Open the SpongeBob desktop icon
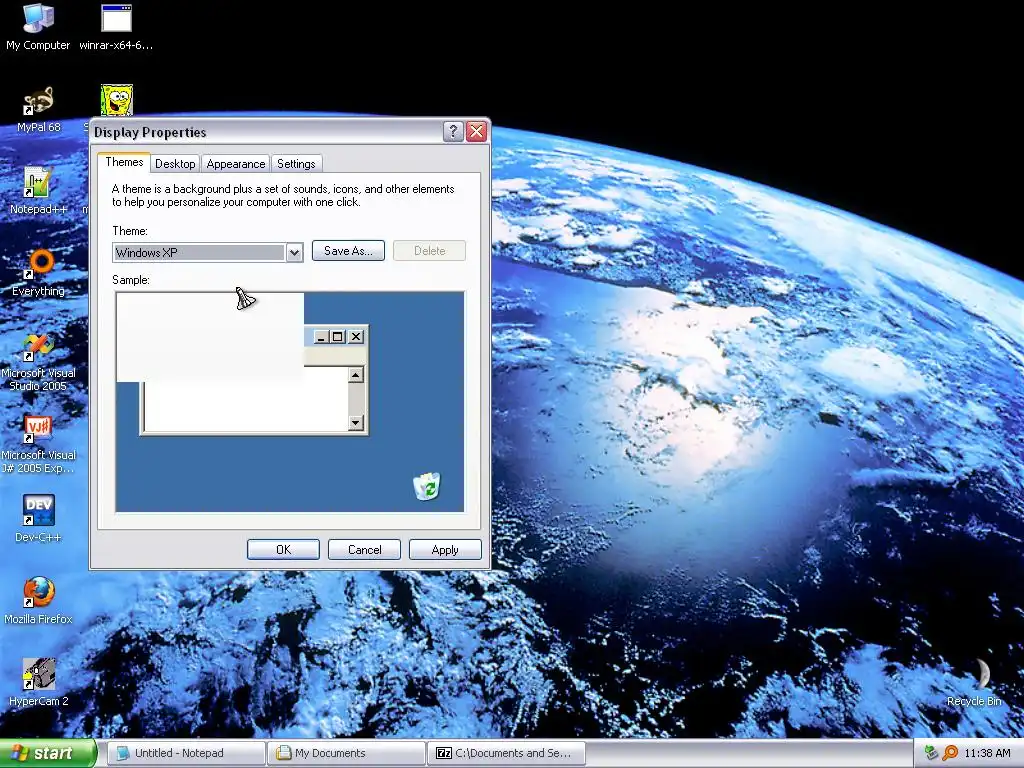 point(117,100)
